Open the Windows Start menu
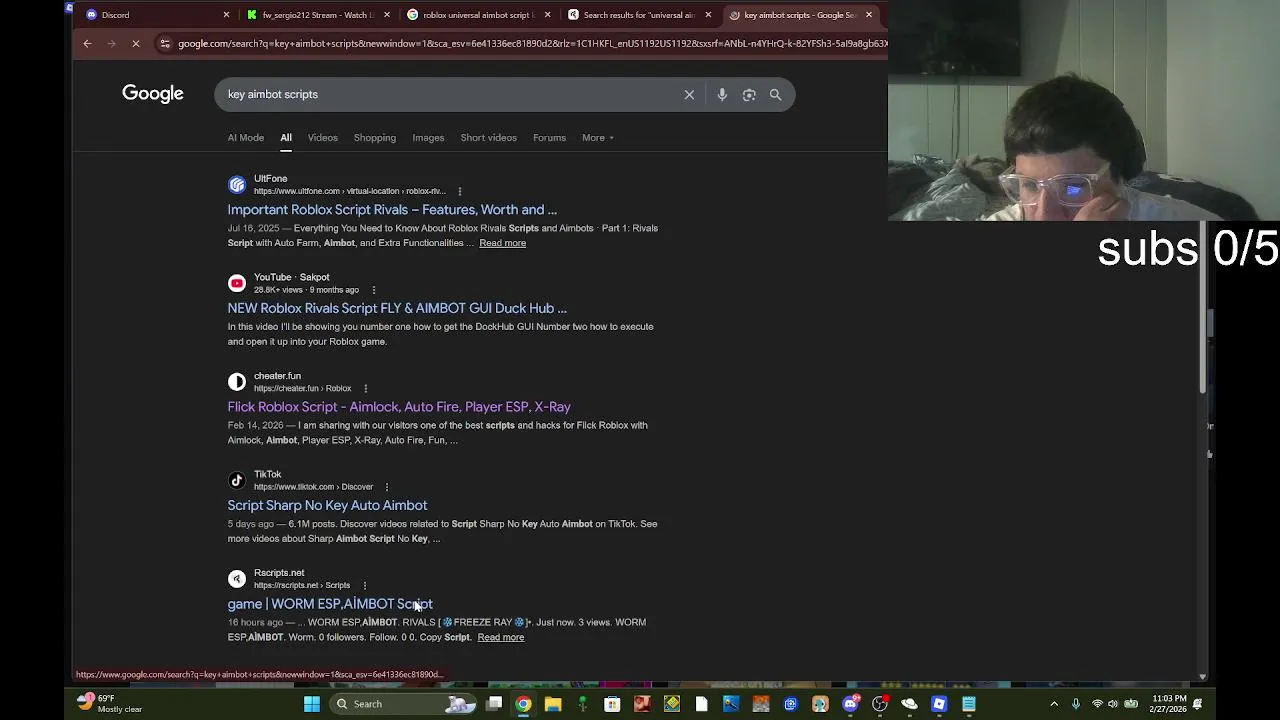This screenshot has height=720, width=1280. pyautogui.click(x=312, y=704)
